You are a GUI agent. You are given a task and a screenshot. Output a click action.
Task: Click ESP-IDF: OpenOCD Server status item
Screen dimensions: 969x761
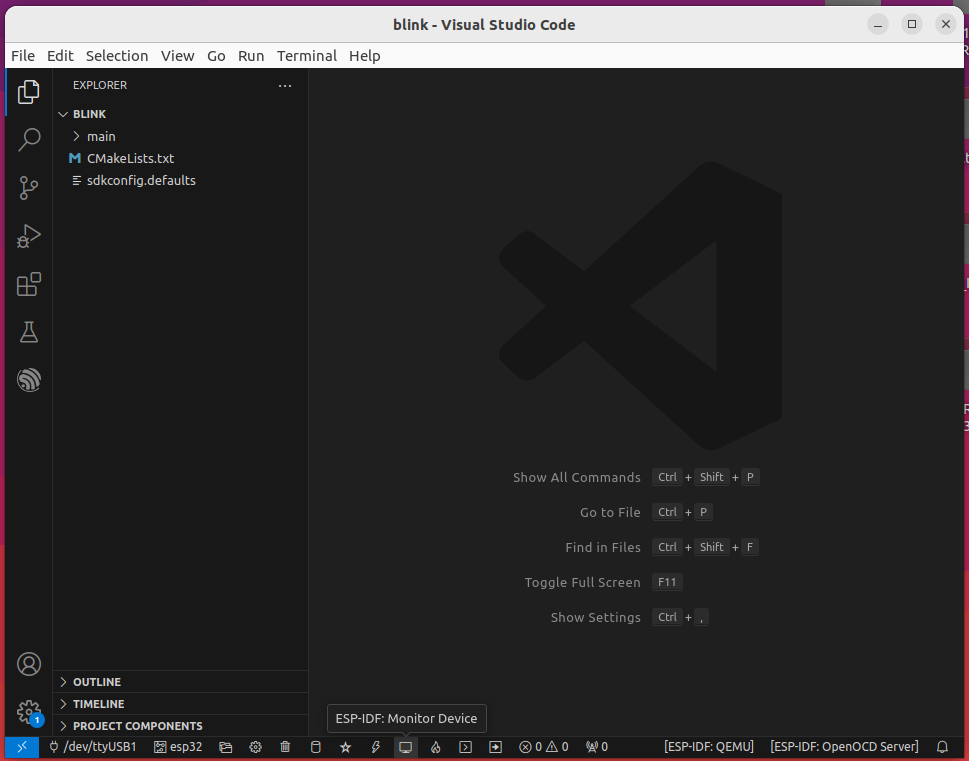coord(844,747)
